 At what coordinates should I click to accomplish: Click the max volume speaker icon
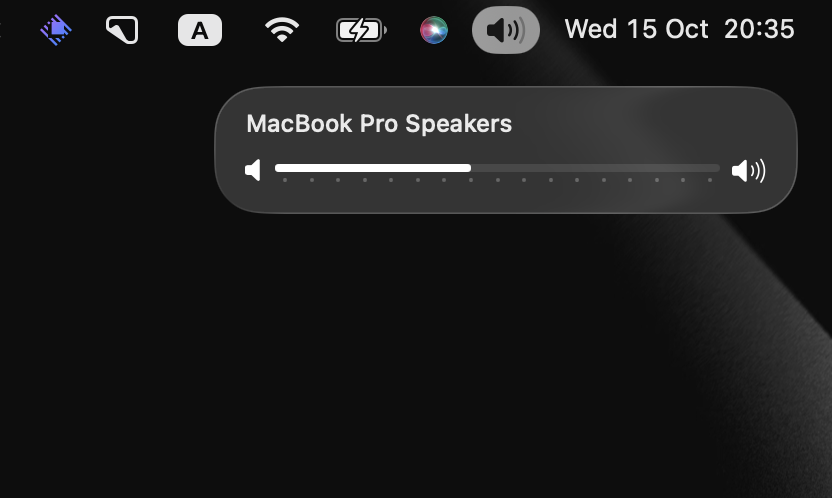pos(748,171)
